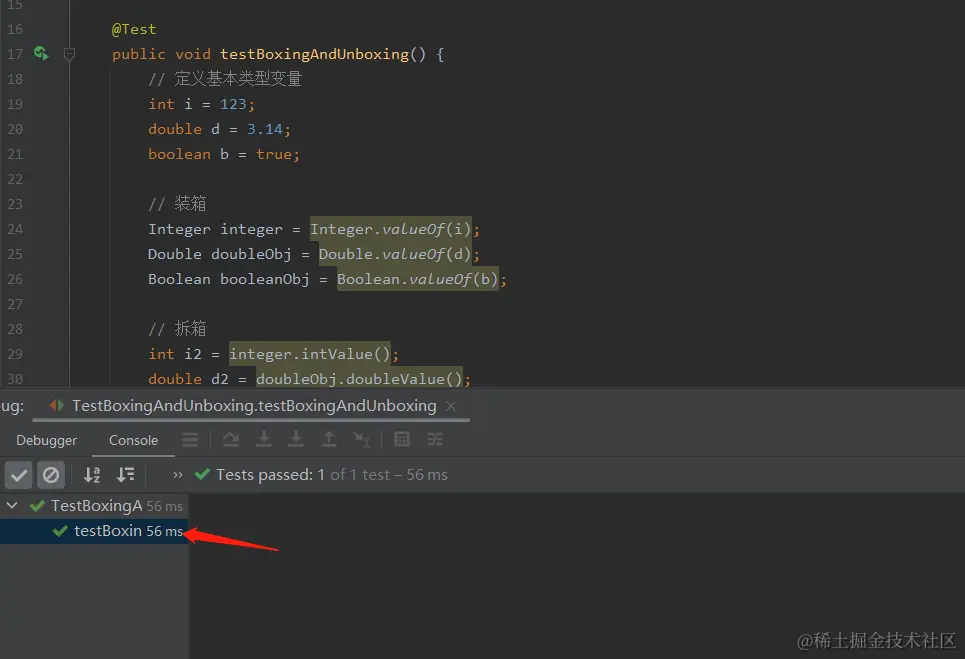
Task: Expand the hidden test toolbar chevron
Action: 178,475
